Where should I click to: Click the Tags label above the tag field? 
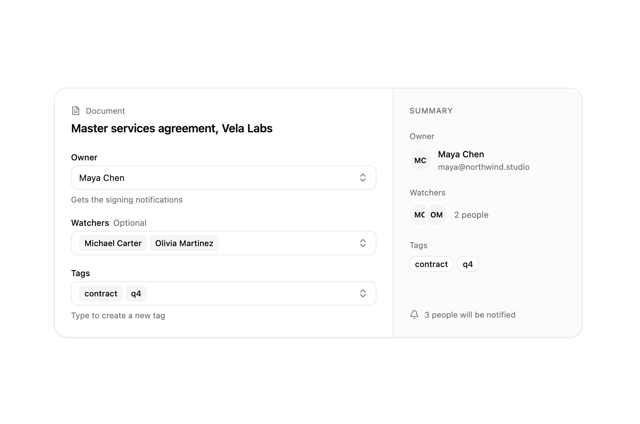[80, 273]
